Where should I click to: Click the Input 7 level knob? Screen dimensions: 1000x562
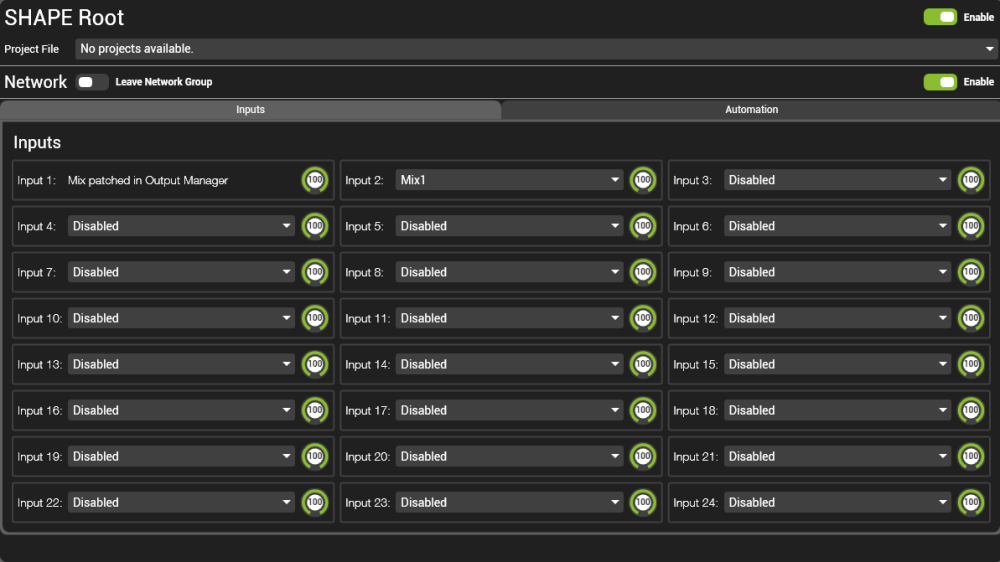(x=315, y=272)
